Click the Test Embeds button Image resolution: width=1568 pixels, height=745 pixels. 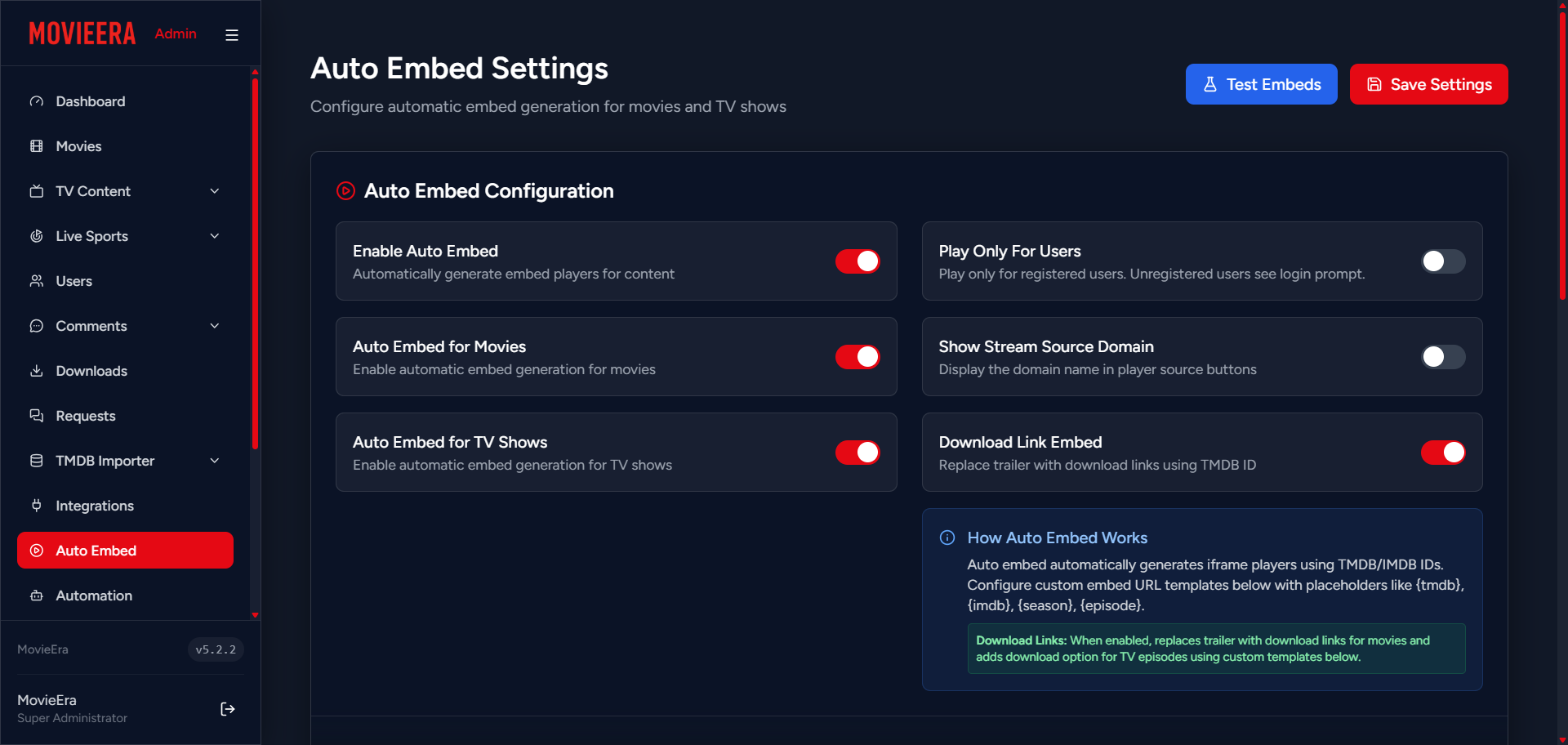(x=1261, y=84)
